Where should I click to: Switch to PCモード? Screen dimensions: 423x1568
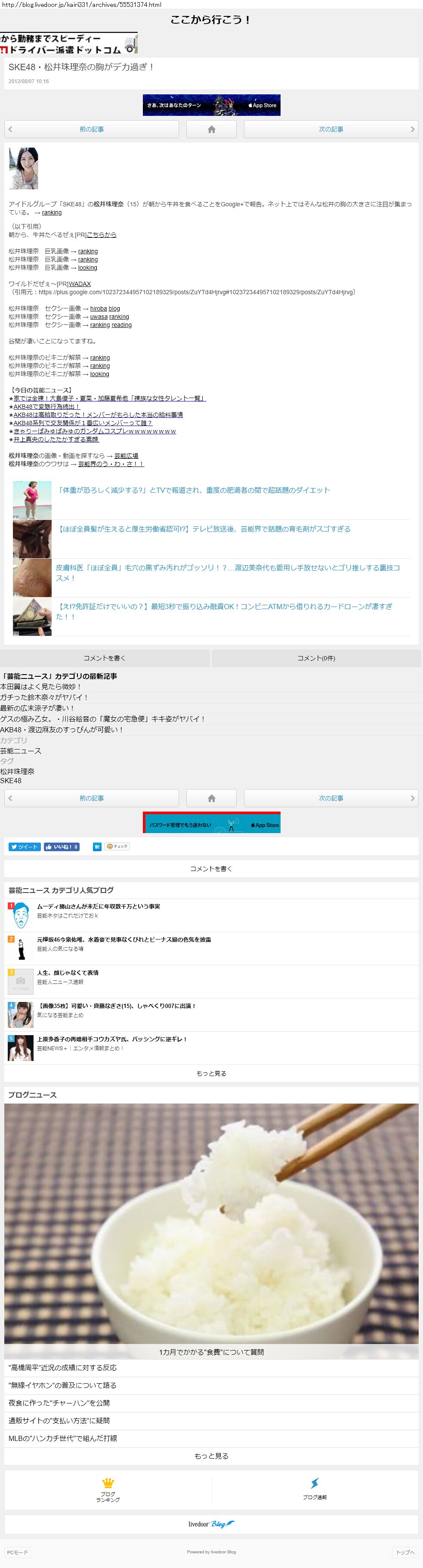17,1552
